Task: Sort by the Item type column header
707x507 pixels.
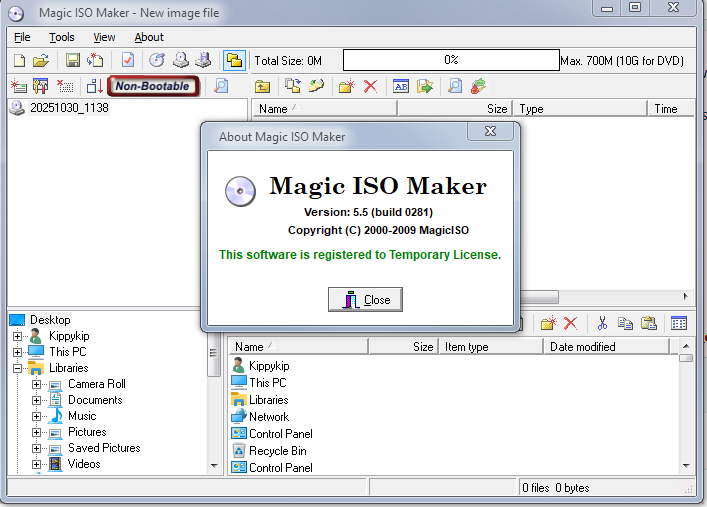Action: (x=491, y=347)
